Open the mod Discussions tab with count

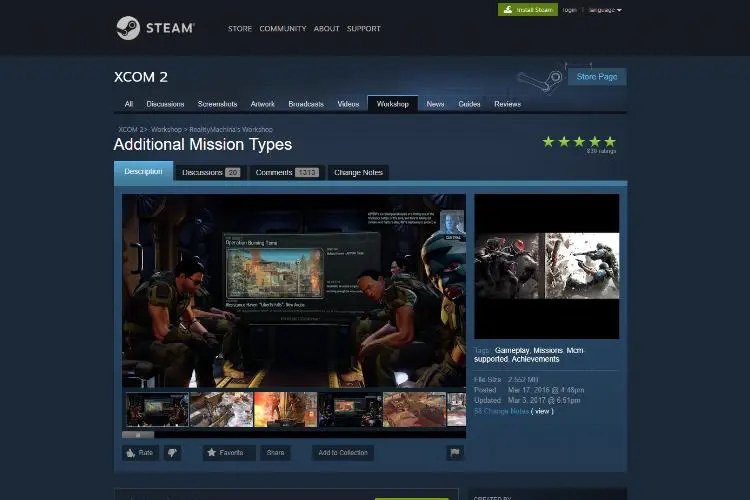coord(211,172)
